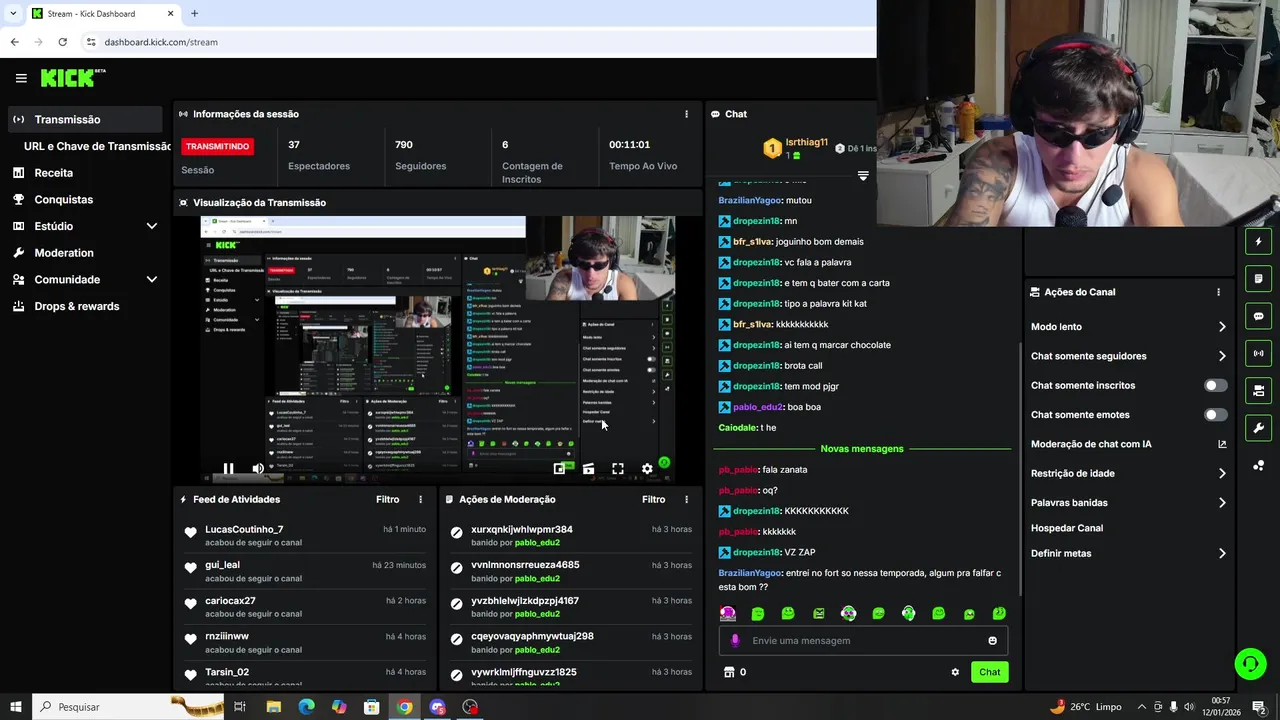Expand the Estúdio sidebar section
This screenshot has height=720, width=1280.
(x=152, y=226)
